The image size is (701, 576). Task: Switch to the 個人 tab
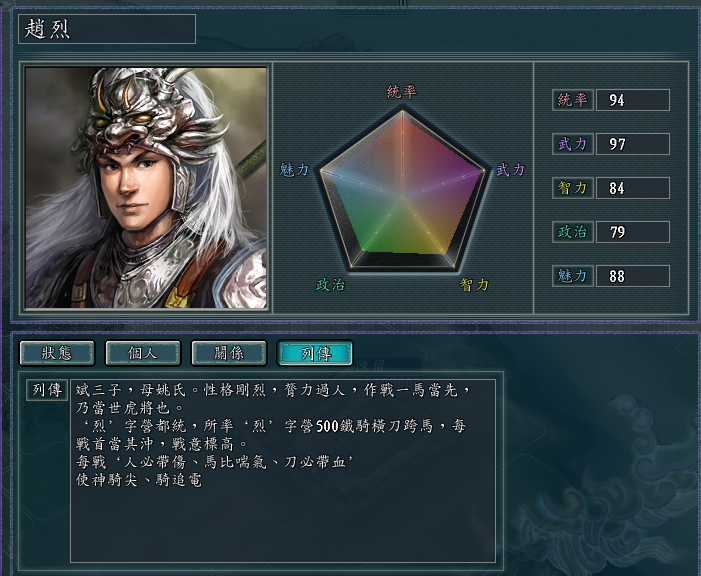[143, 353]
